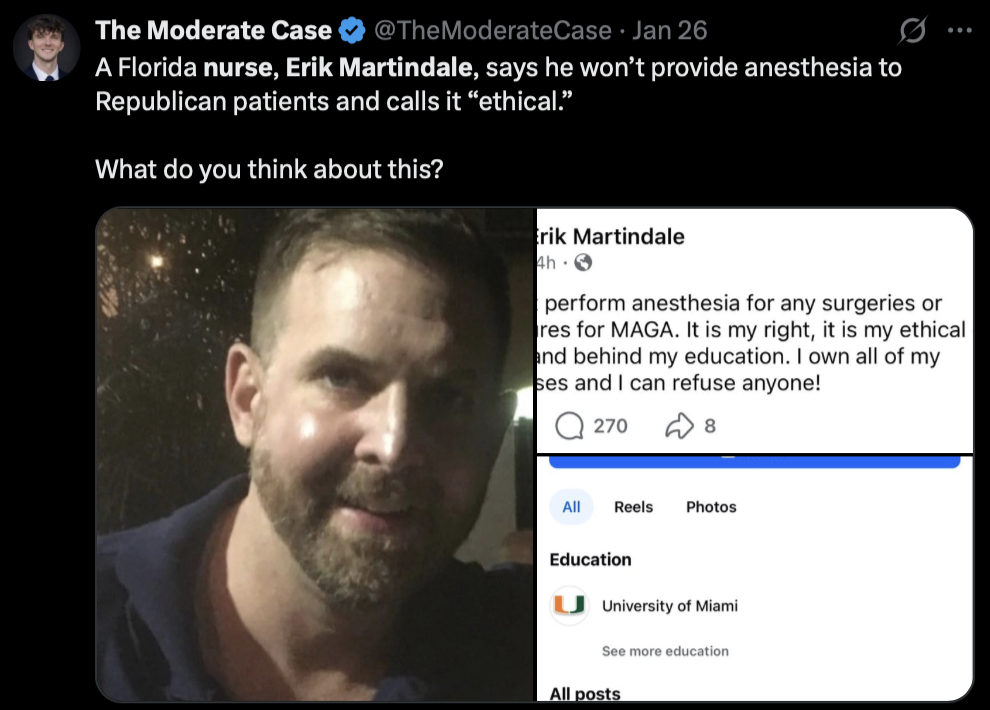Open the bearded man photo
Screen dimensions: 990x710
[x=316, y=454]
